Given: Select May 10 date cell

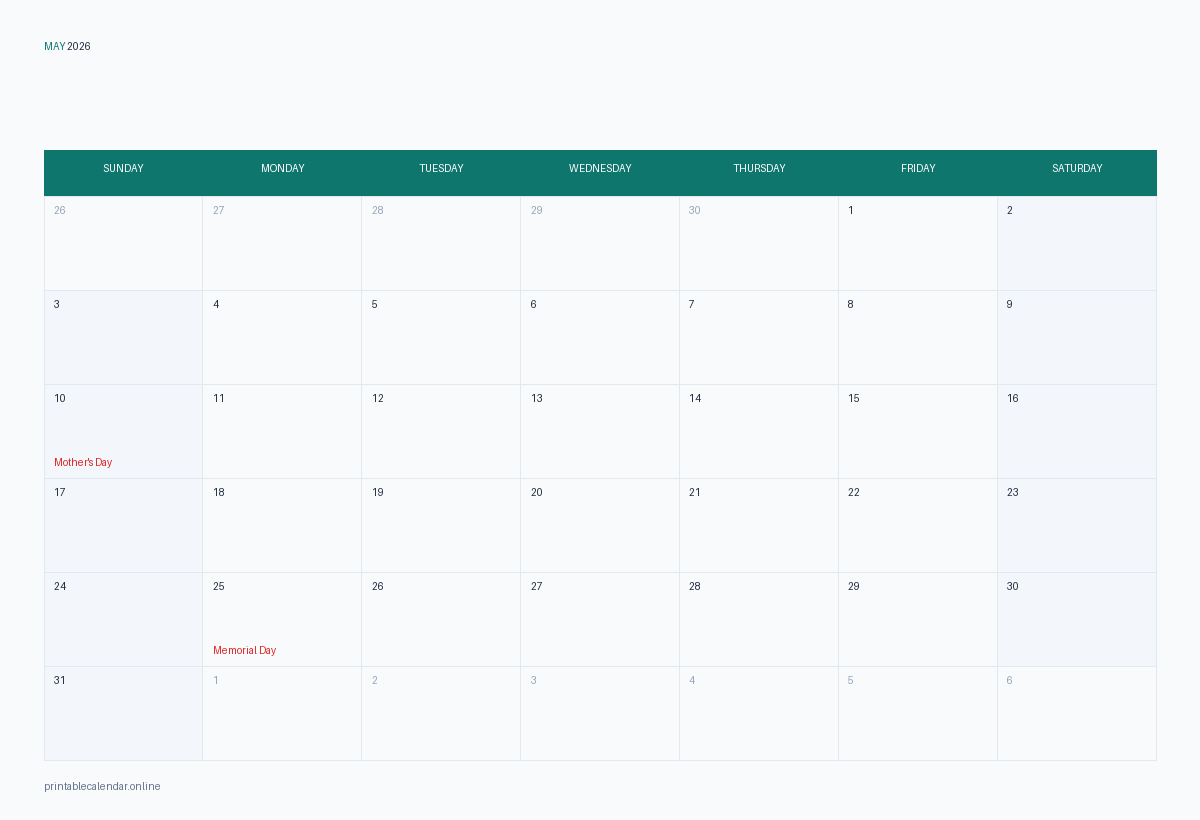Looking at the screenshot, I should coord(123,432).
